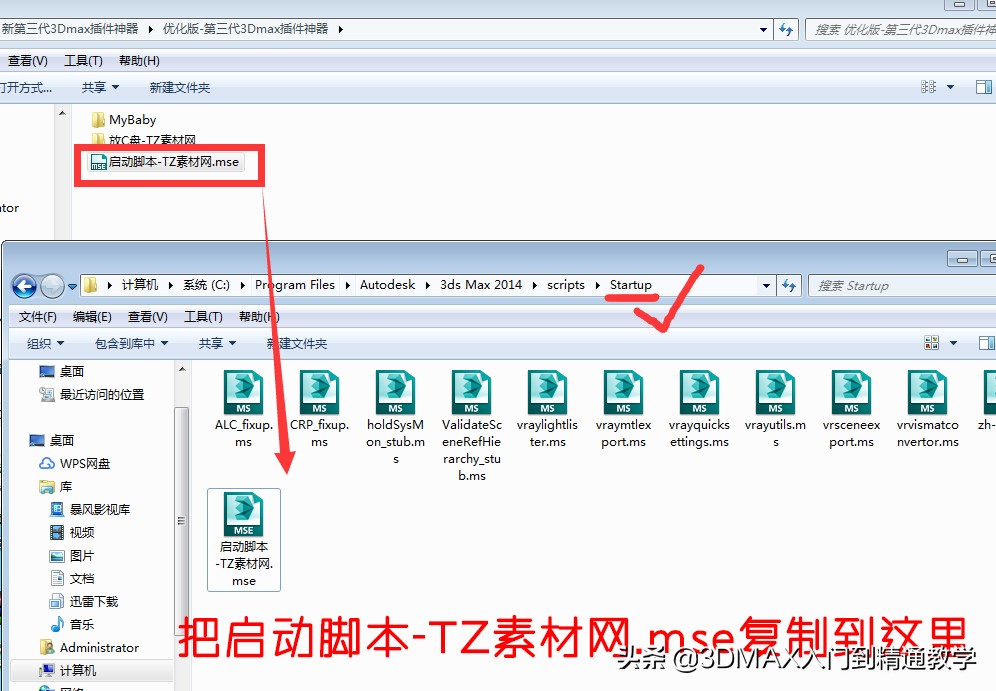Expand the 共享 dropdown in the back window

point(100,87)
